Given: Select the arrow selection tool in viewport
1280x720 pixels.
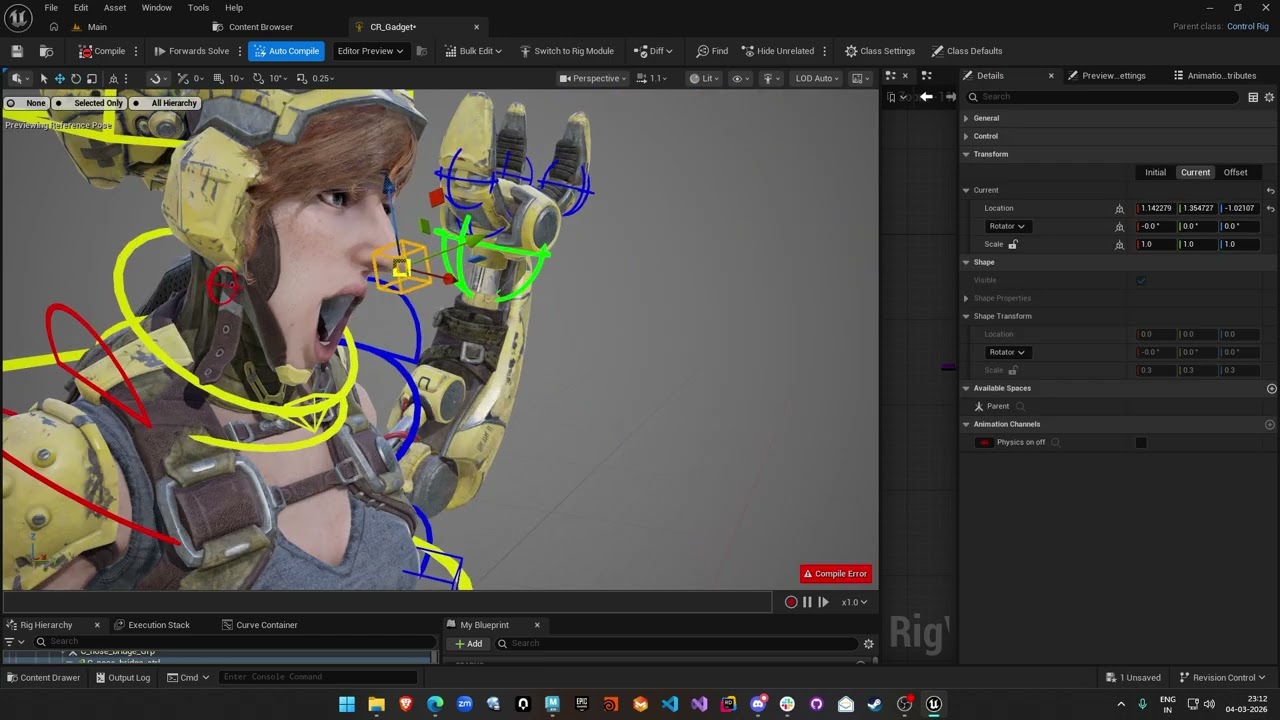Looking at the screenshot, I should (x=43, y=78).
